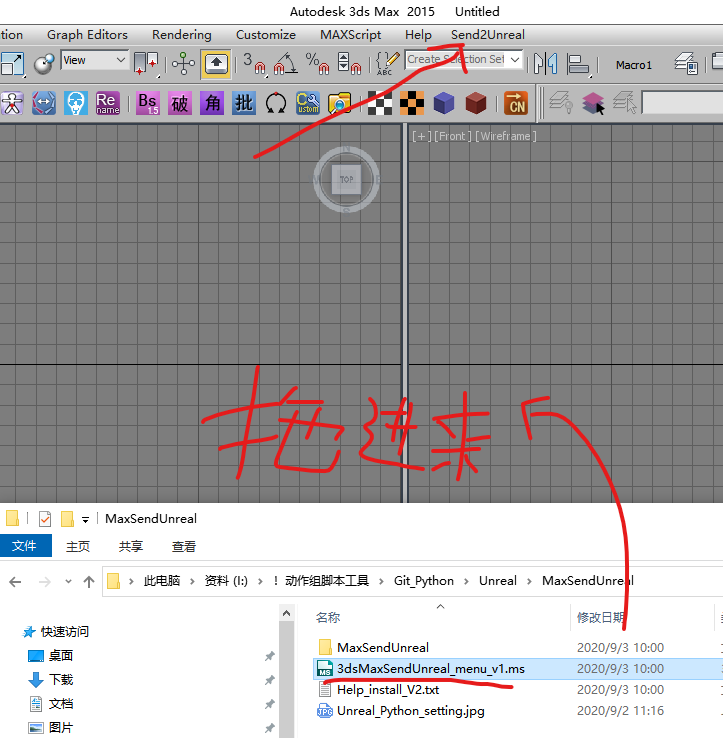Switch to the 查看 tab in Explorer

[x=184, y=546]
